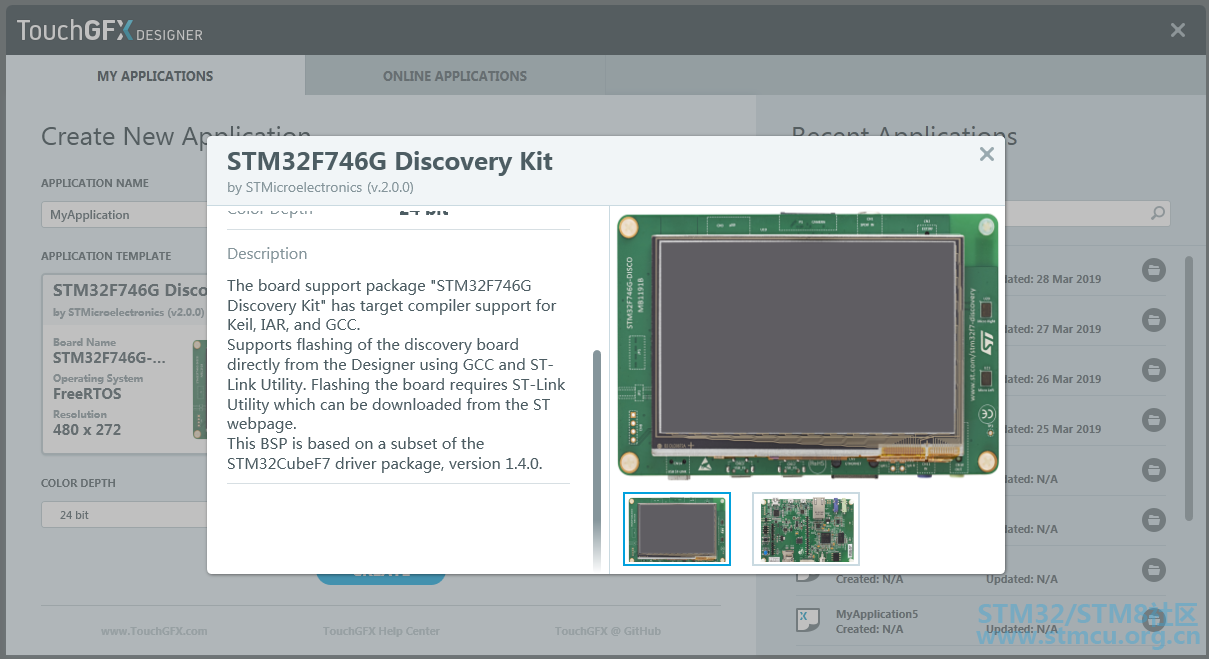Screen dimensions: 1209x659
Task: Click the 'by STMicroelectronics (v.2.0.0)' popup subtitle
Action: (x=320, y=187)
